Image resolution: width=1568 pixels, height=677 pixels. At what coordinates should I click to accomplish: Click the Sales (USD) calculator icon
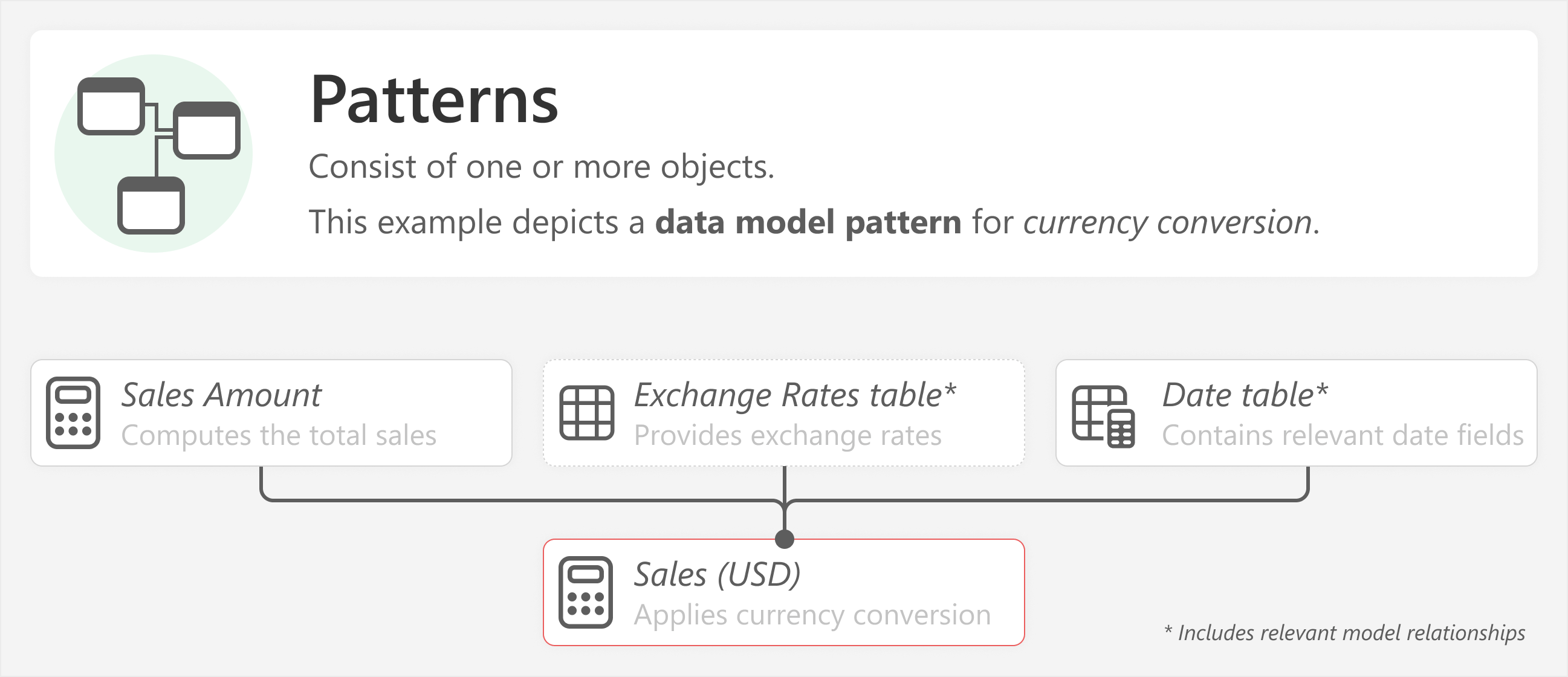[586, 592]
